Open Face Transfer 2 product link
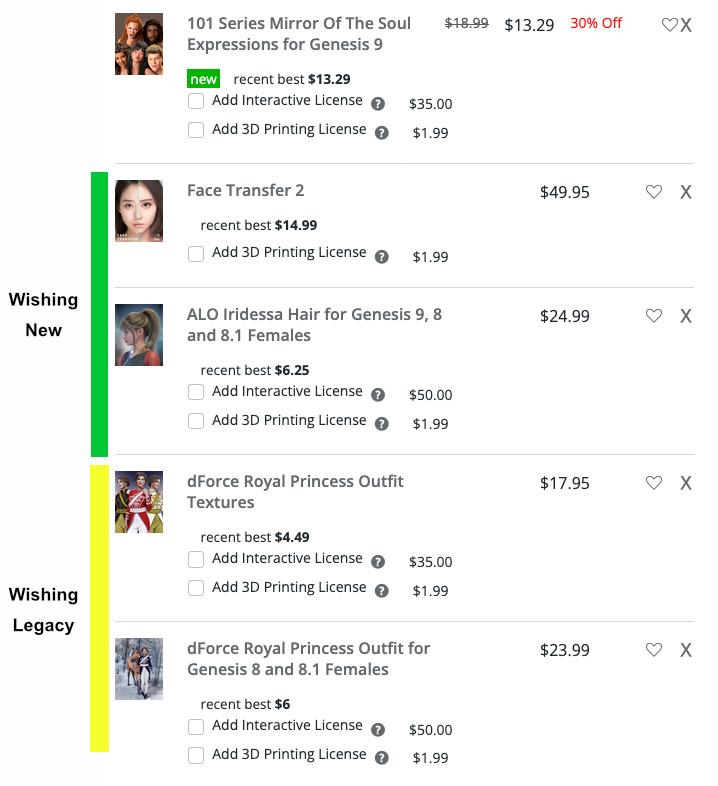This screenshot has width=718, height=786. click(246, 191)
